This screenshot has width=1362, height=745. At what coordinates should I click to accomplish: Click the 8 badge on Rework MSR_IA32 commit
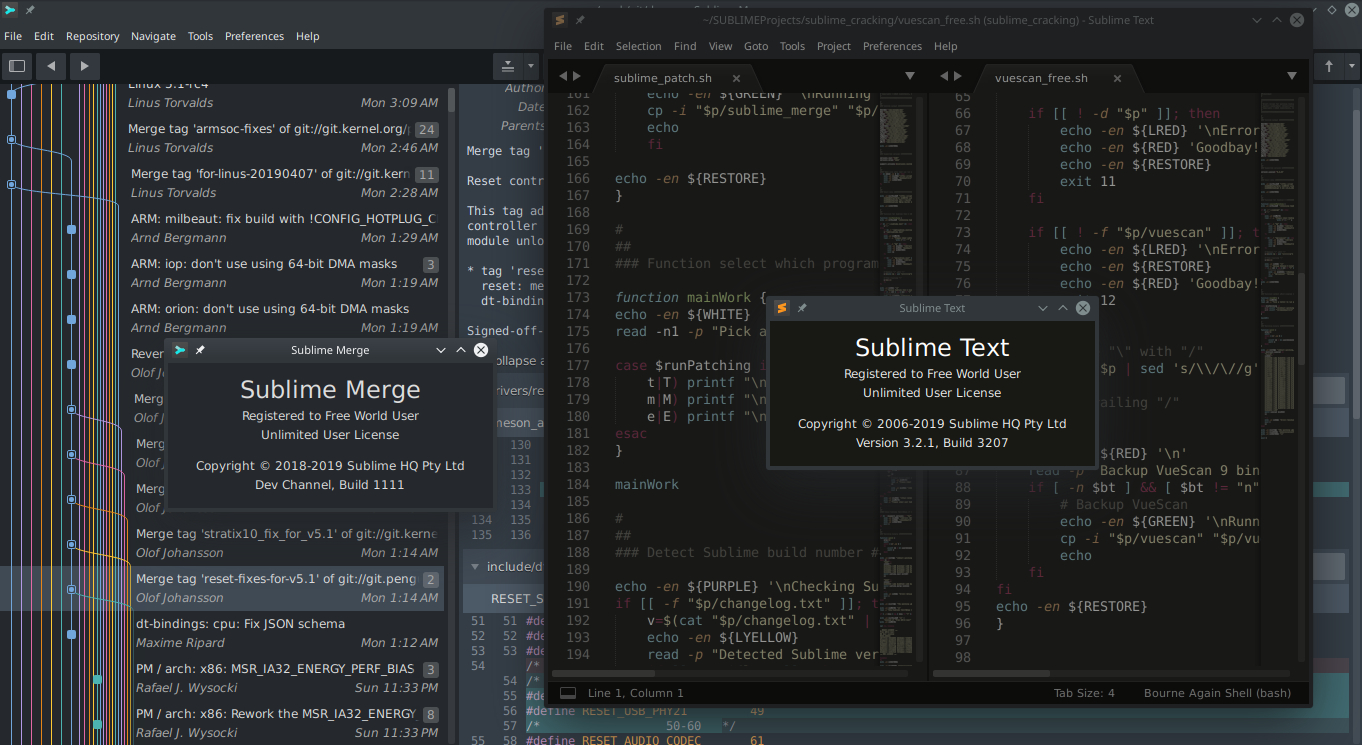coord(431,714)
